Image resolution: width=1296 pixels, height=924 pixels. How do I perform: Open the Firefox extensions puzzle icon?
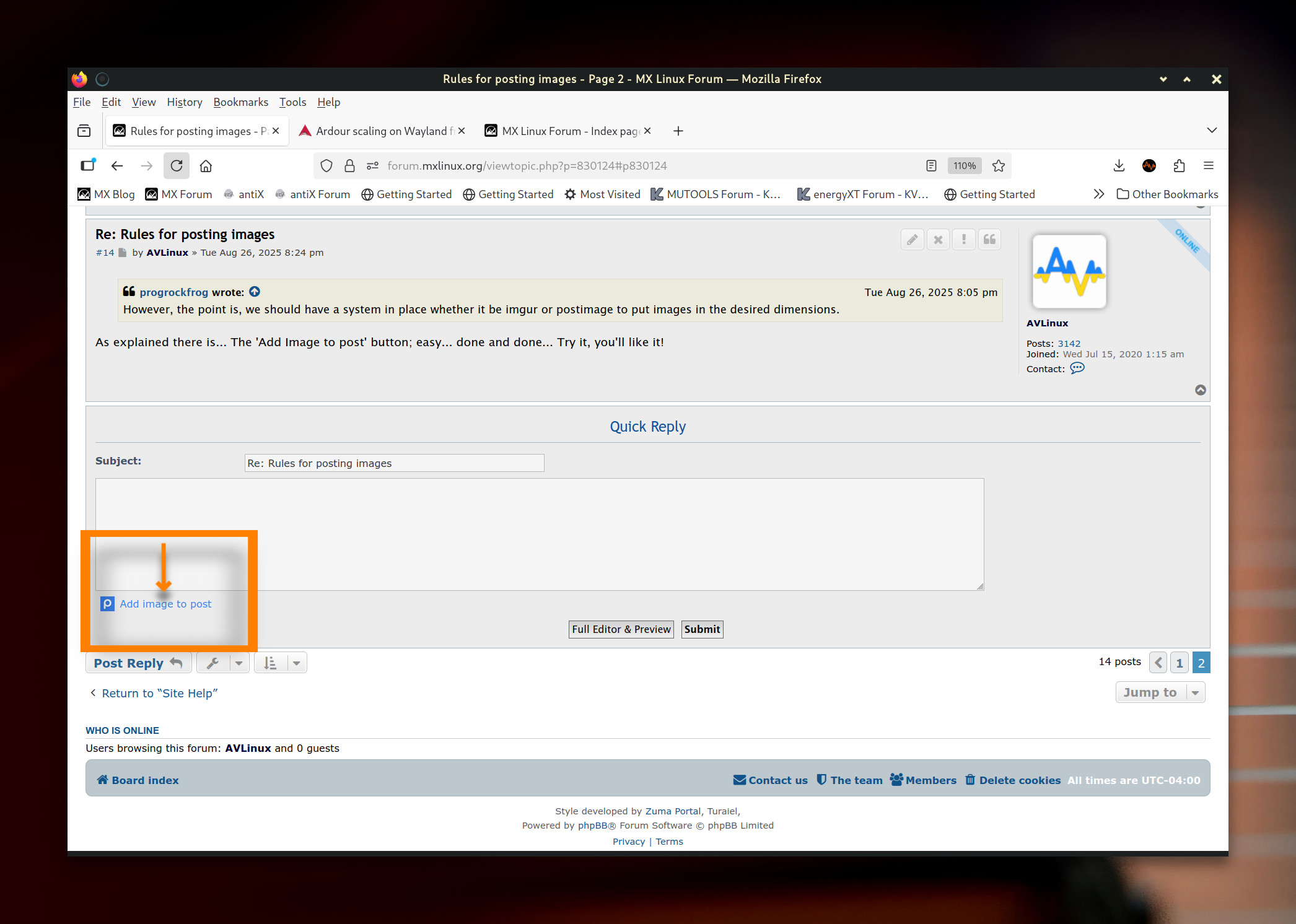coord(1179,166)
